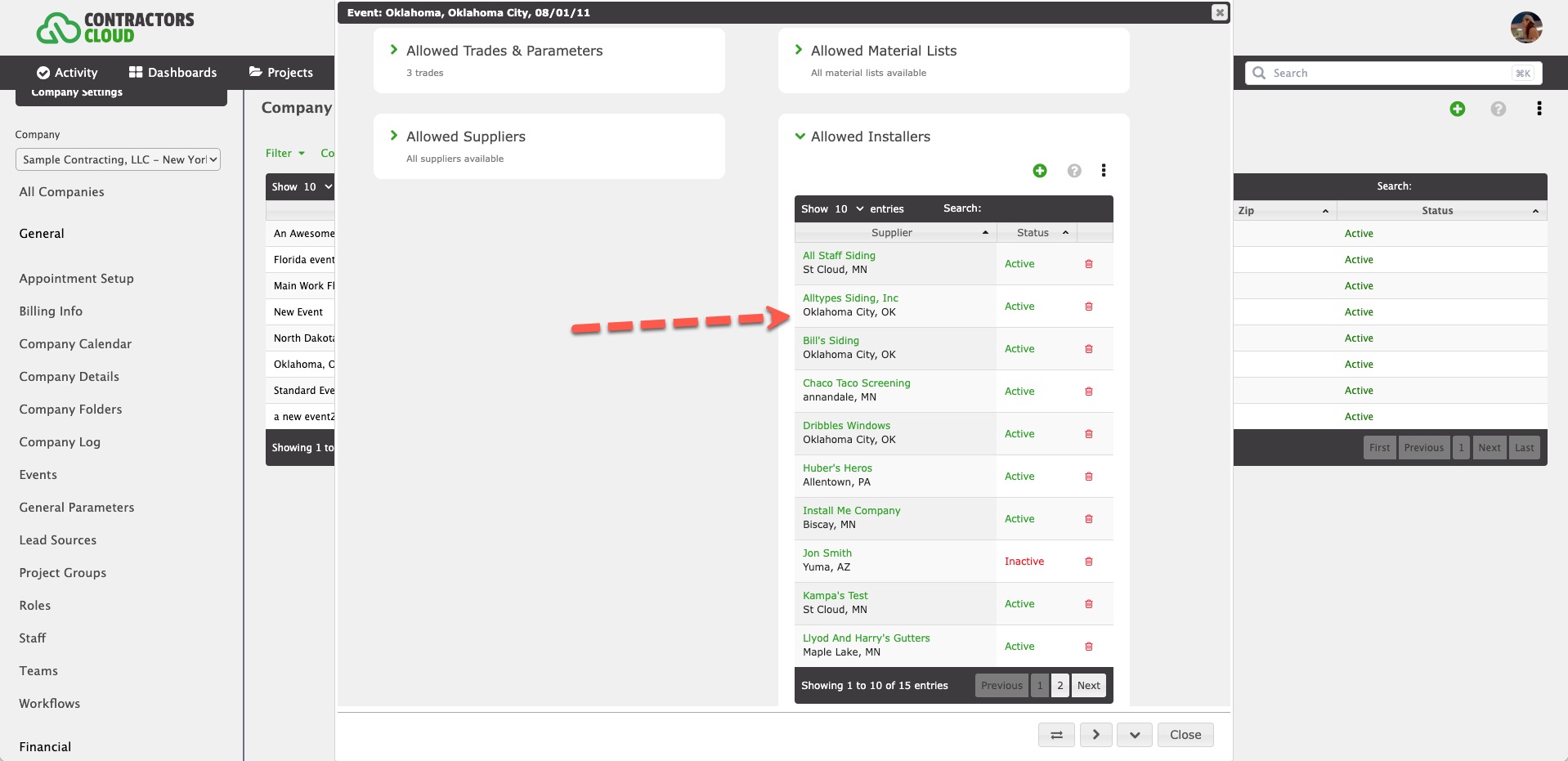Image resolution: width=1568 pixels, height=761 pixels.
Task: Select Events in sidebar
Action: [38, 475]
